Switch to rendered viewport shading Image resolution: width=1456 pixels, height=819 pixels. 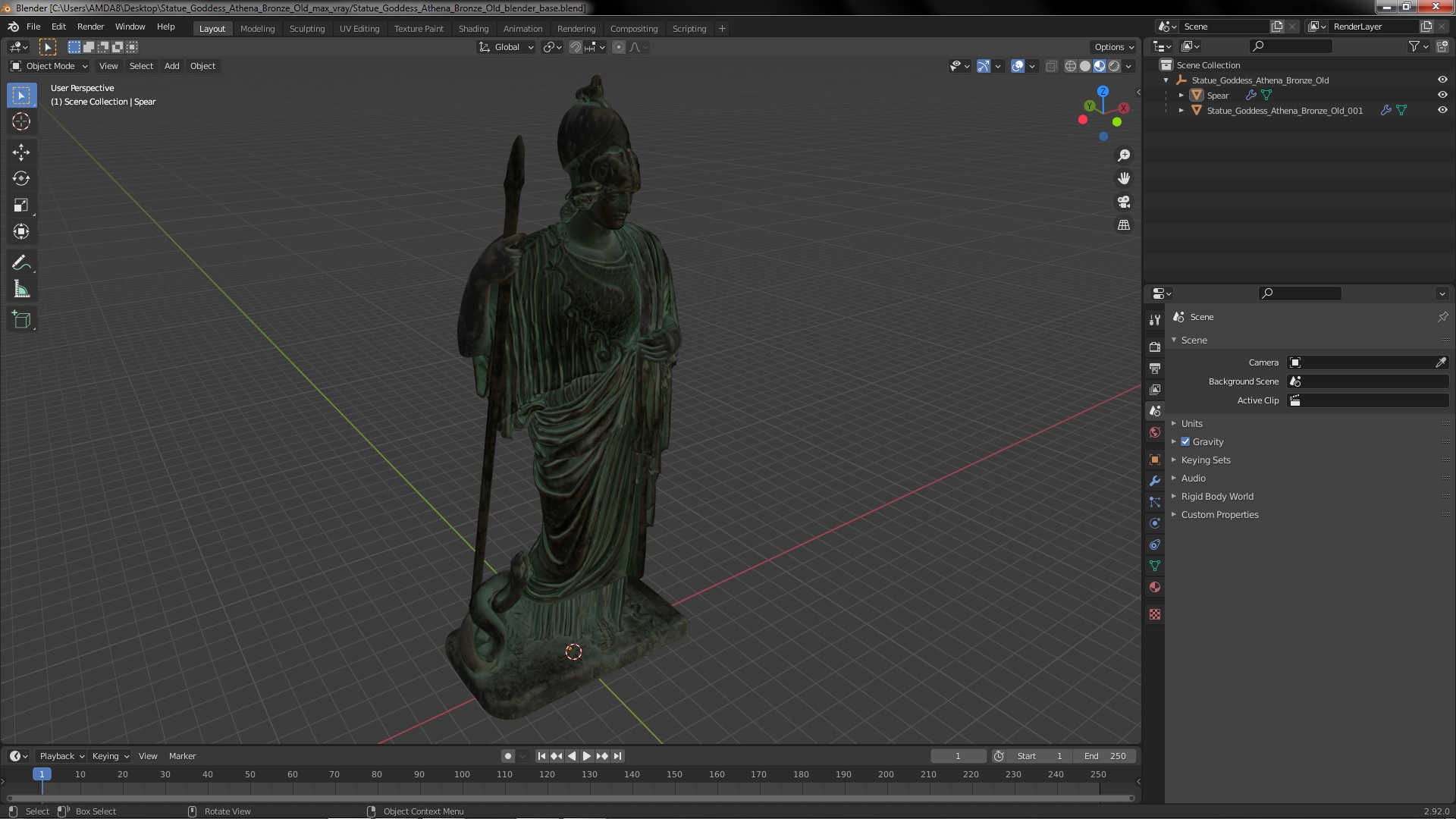(x=1114, y=66)
